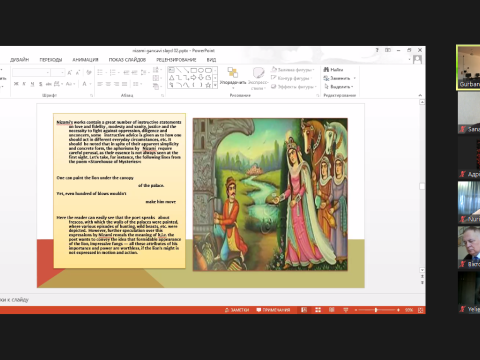Click the font name combo box
The height and width of the screenshot is (360, 480).
pos(31,72)
